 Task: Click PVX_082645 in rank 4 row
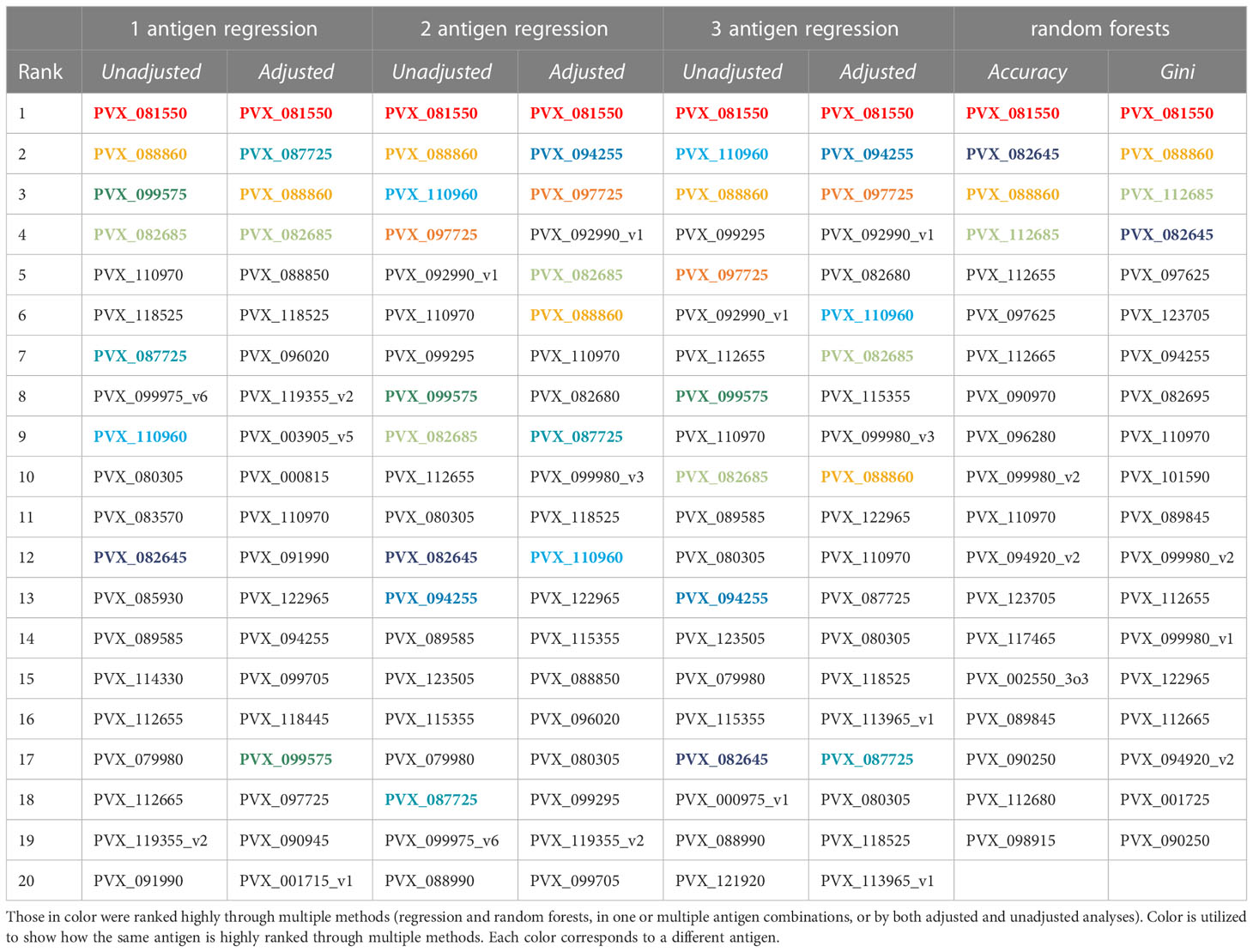(1166, 235)
